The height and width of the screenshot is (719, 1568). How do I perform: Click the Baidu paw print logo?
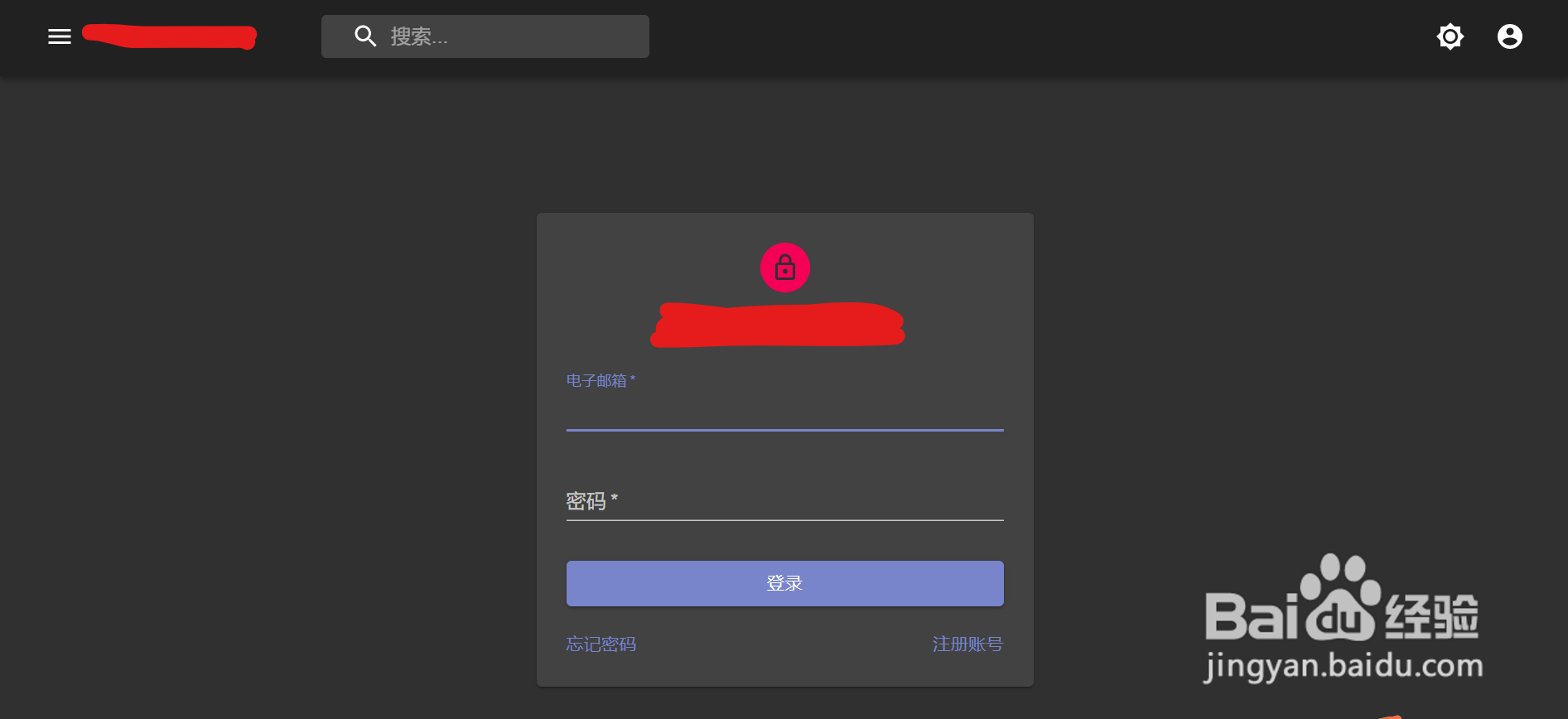click(x=1340, y=598)
